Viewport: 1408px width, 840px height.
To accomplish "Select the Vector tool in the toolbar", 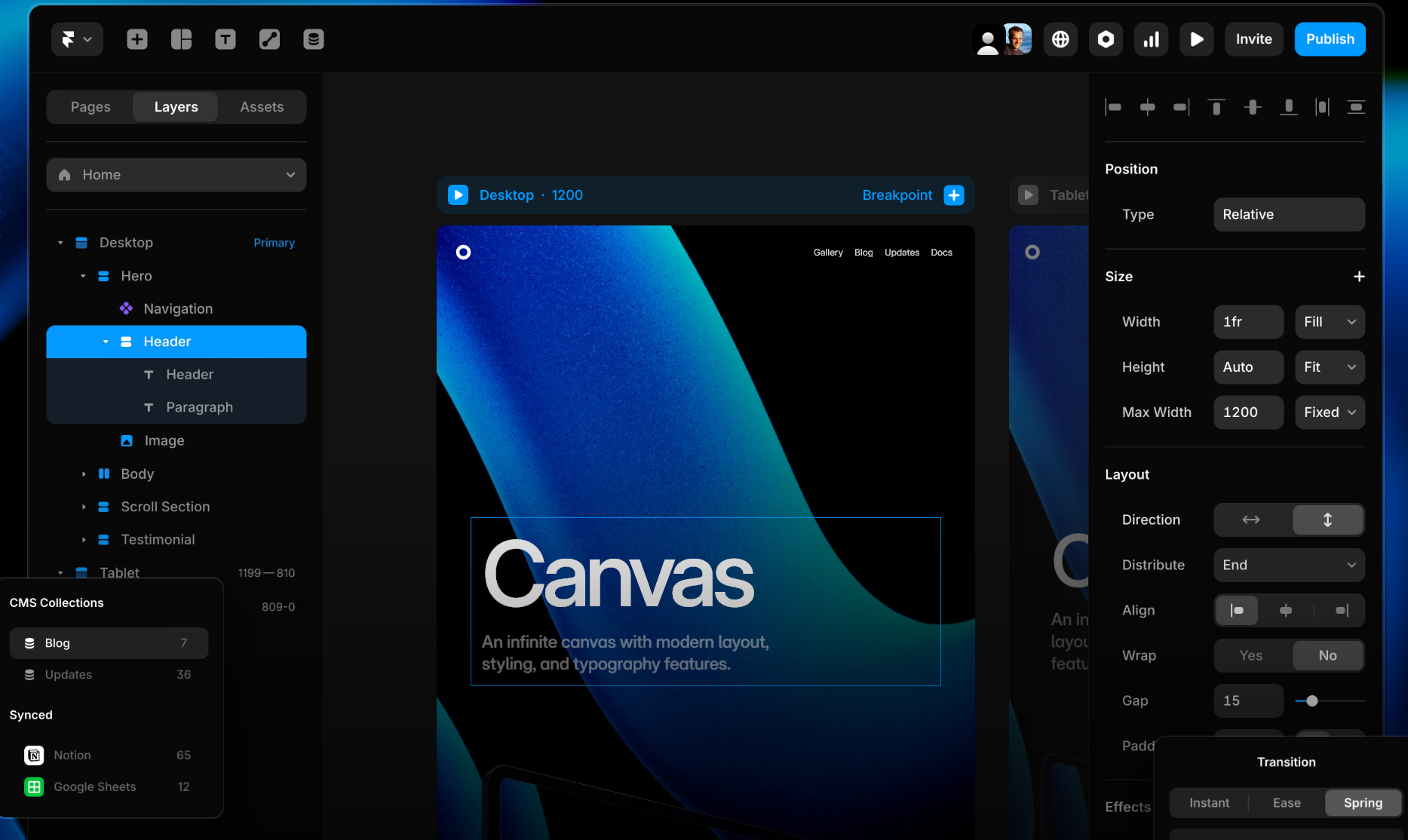I will coord(269,39).
